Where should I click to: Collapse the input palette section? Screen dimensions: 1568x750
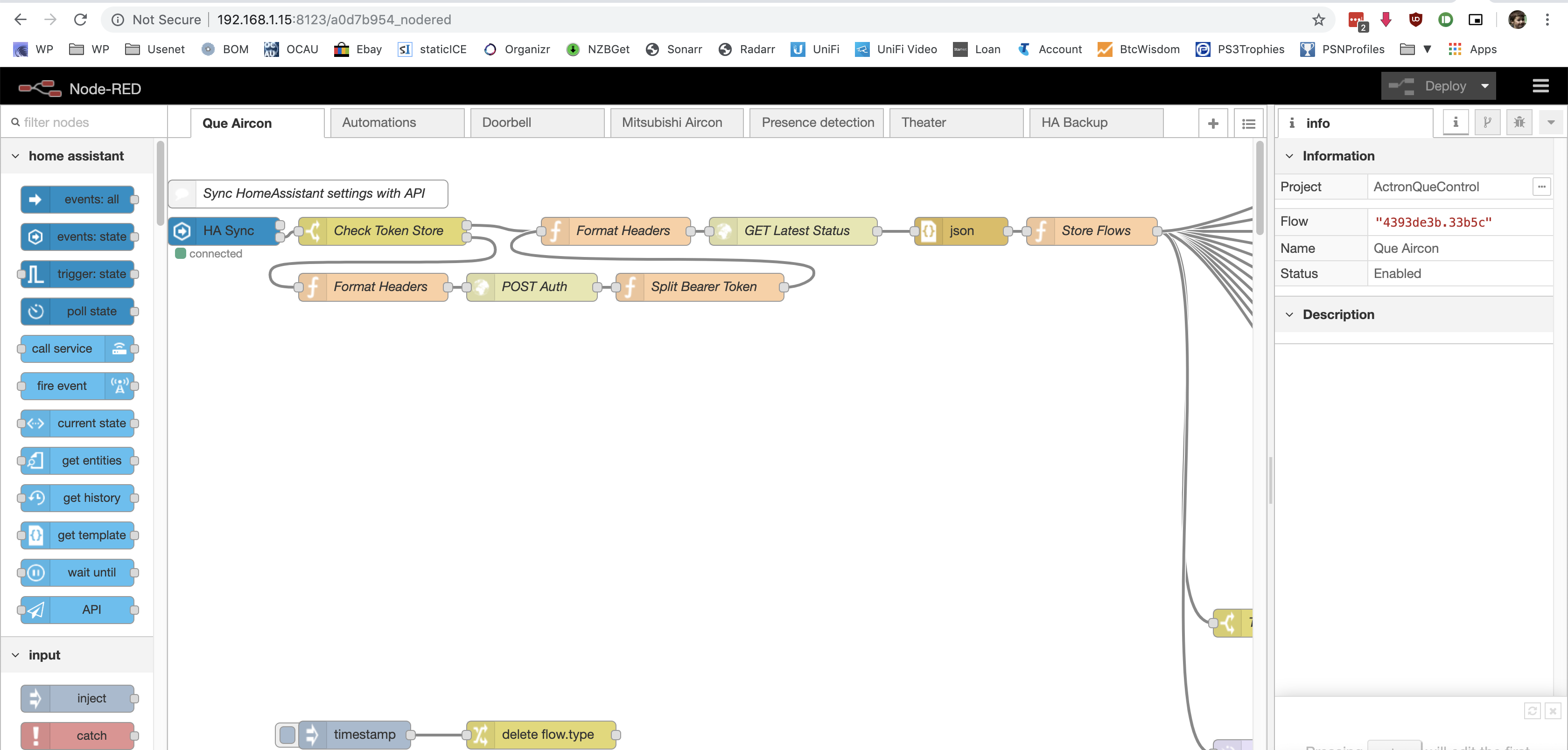[x=14, y=655]
